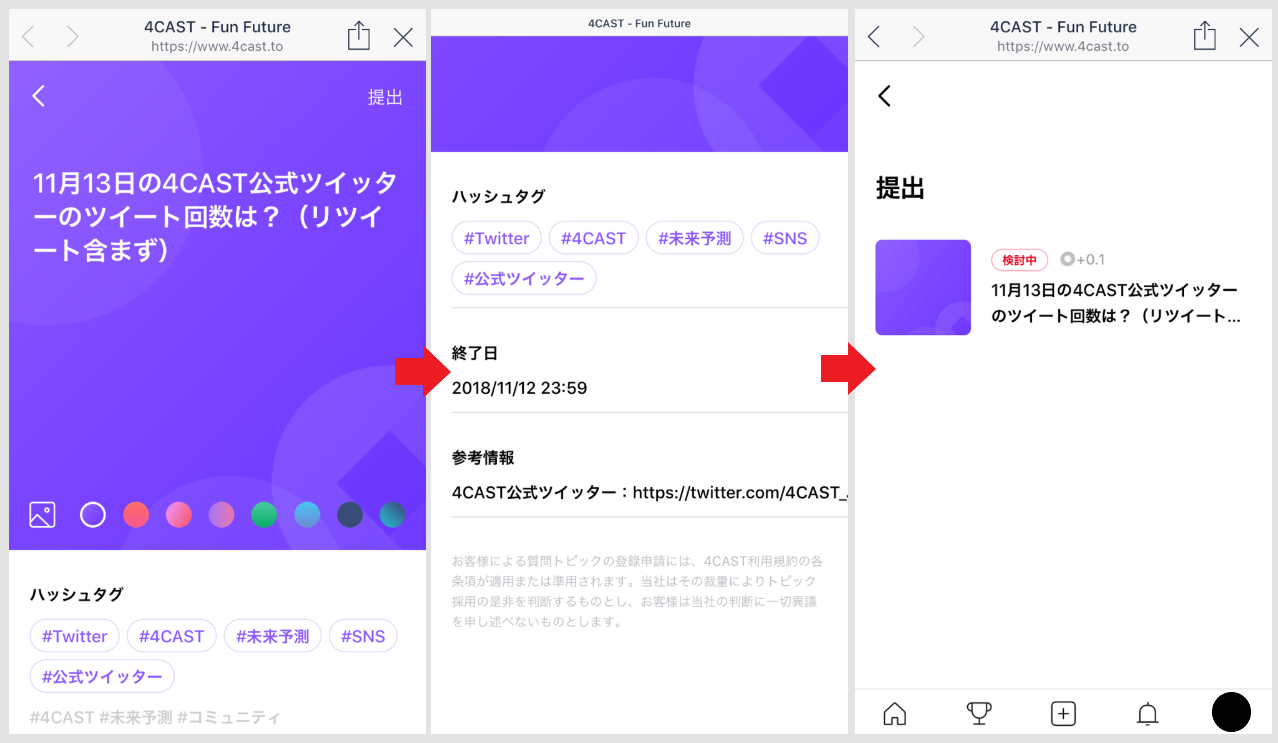Tap ハッシュタグ label in left screen
Viewport: 1278px width, 743px height.
[x=77, y=594]
